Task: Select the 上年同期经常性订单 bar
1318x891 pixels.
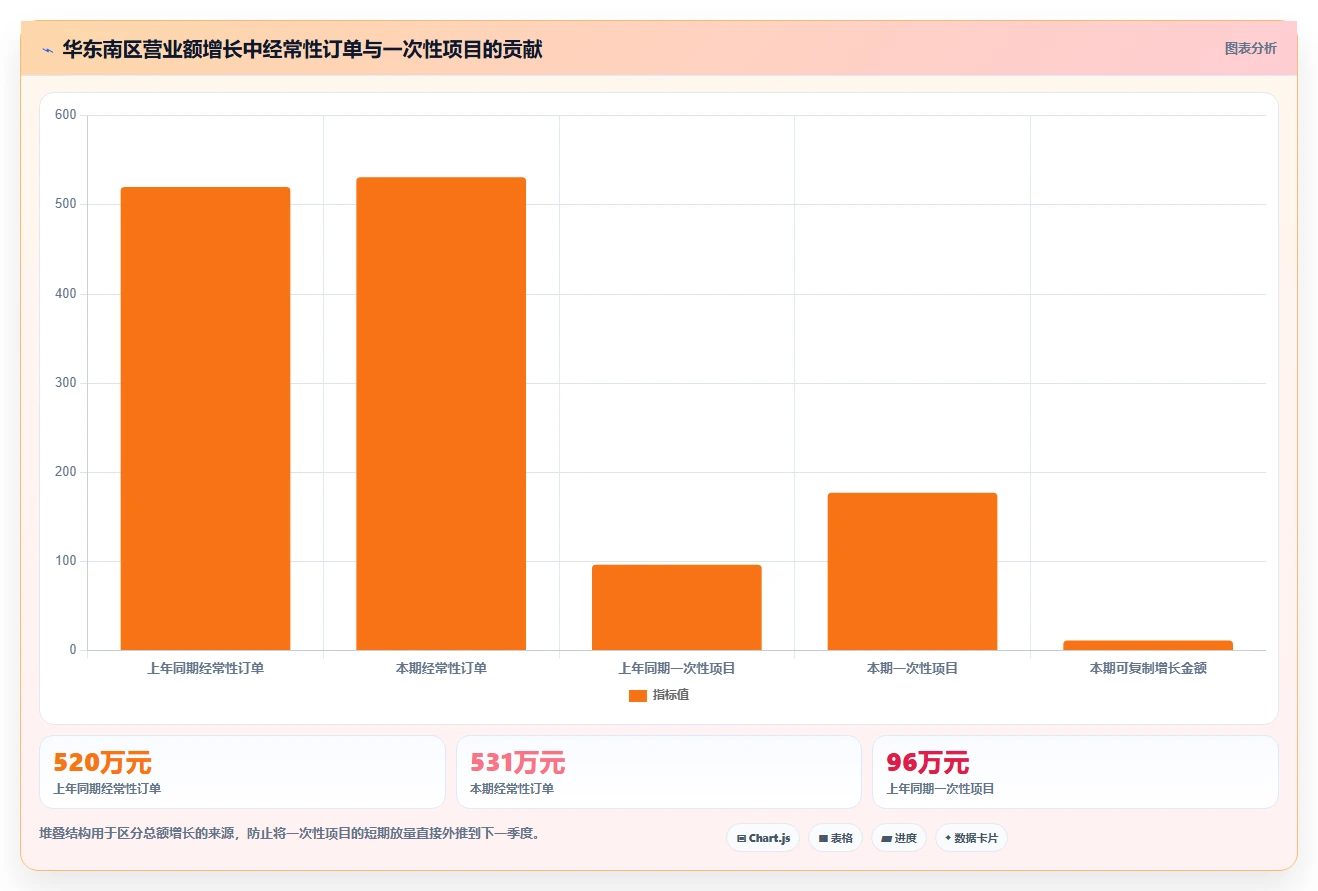Action: point(205,419)
